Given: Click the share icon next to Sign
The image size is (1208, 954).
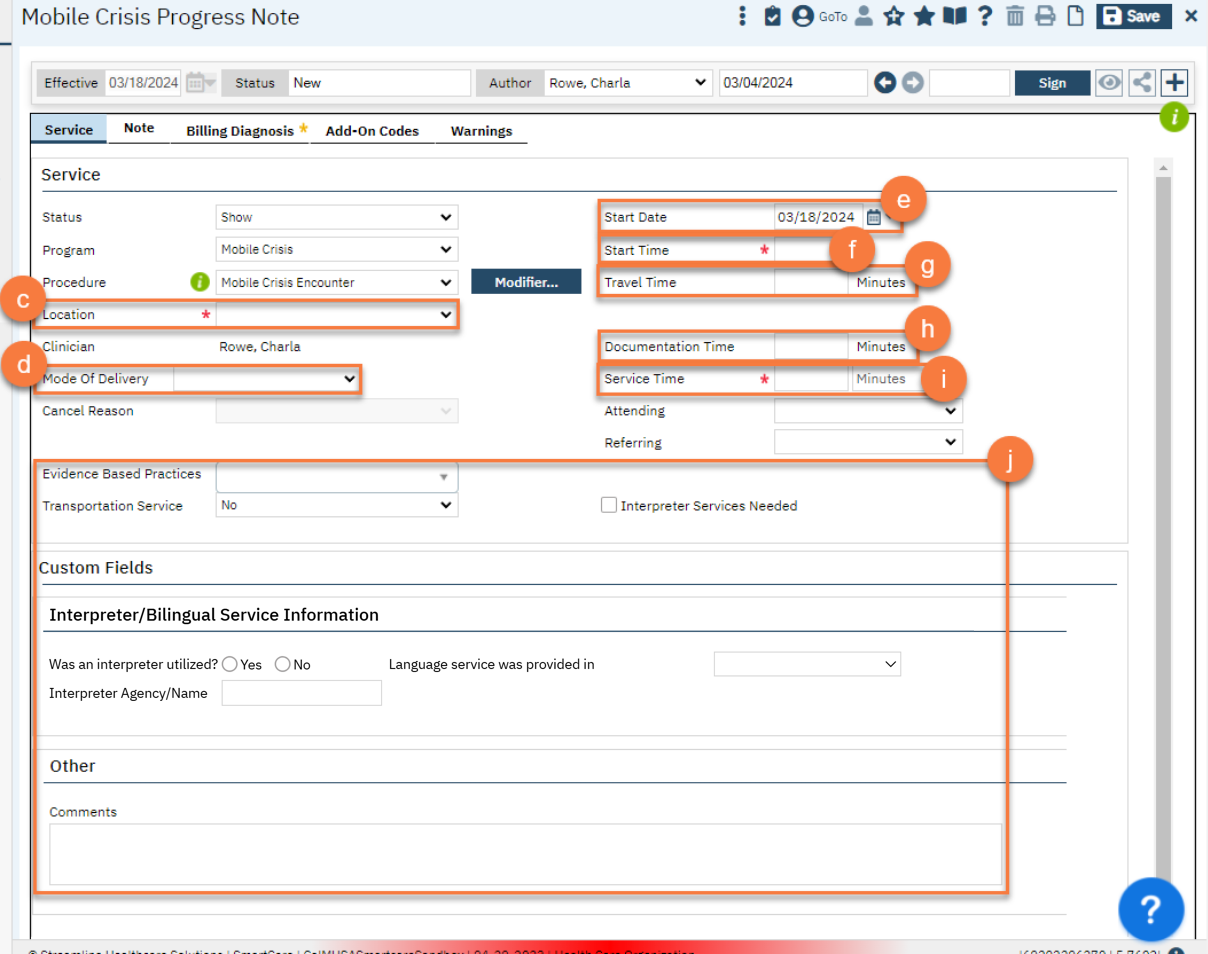Looking at the screenshot, I should [x=1141, y=83].
